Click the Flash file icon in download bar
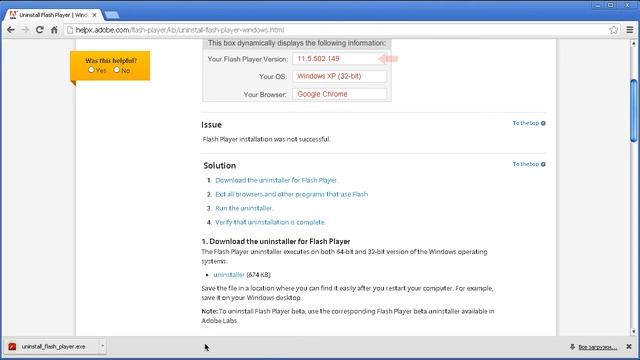 click(x=12, y=347)
